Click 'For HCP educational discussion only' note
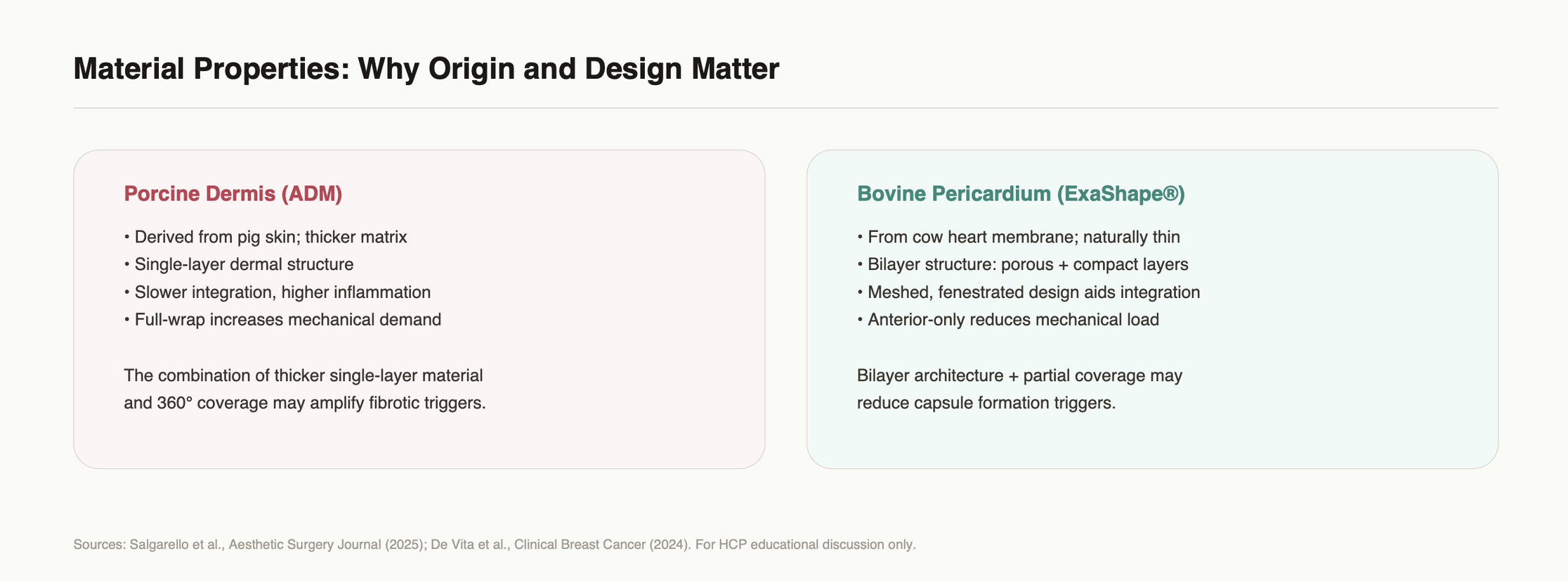Image resolution: width=1568 pixels, height=582 pixels. (x=805, y=545)
